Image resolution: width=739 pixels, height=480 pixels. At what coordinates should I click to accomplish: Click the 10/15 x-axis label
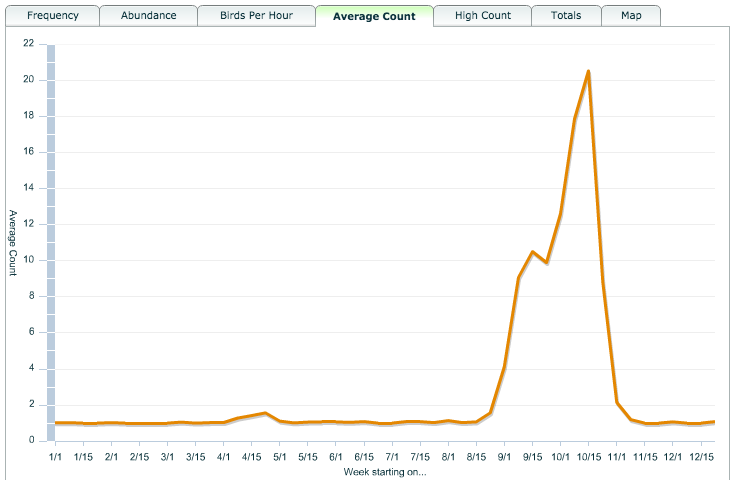tap(588, 456)
